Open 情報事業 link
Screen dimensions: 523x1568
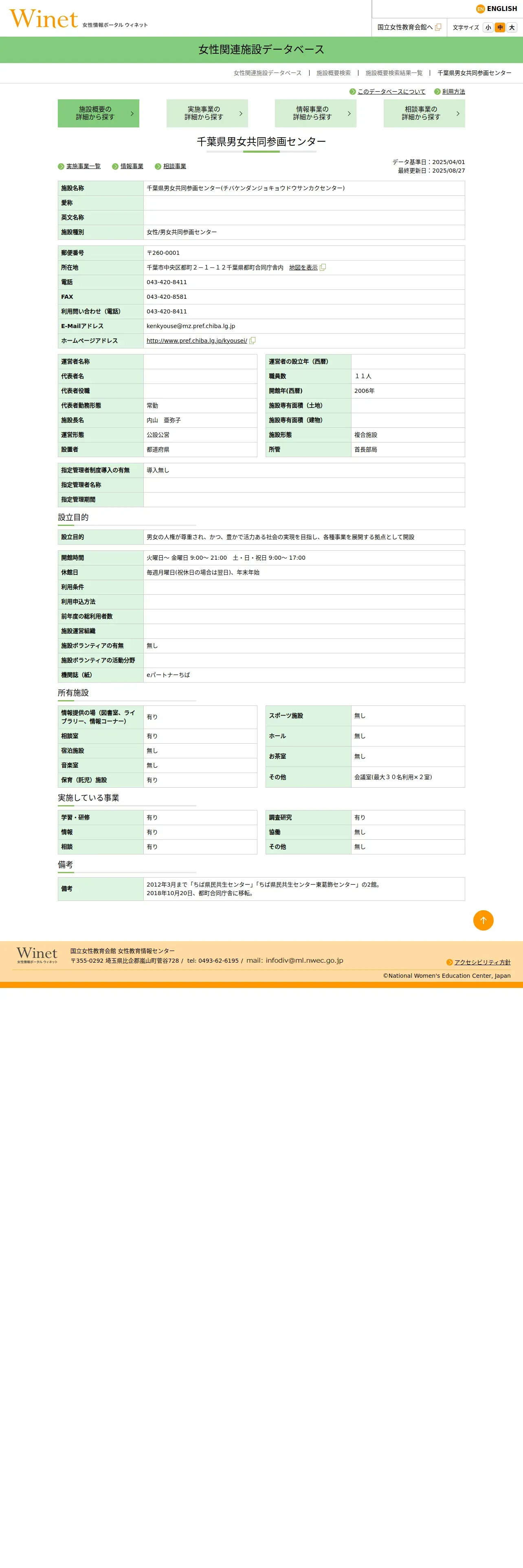coord(132,166)
